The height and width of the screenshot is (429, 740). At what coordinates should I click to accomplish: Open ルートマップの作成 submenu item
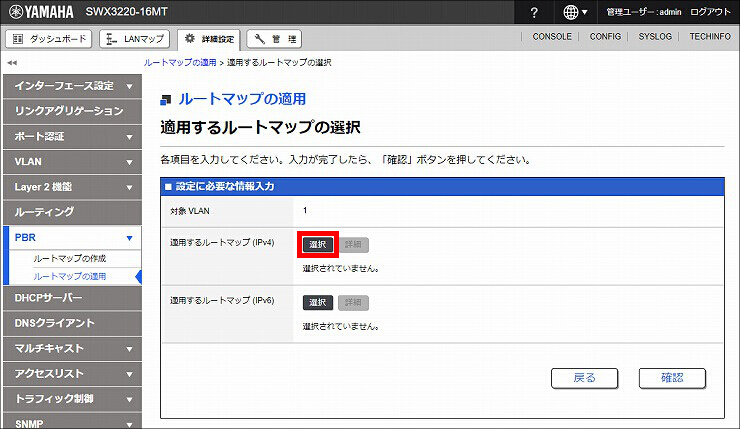[x=69, y=258]
